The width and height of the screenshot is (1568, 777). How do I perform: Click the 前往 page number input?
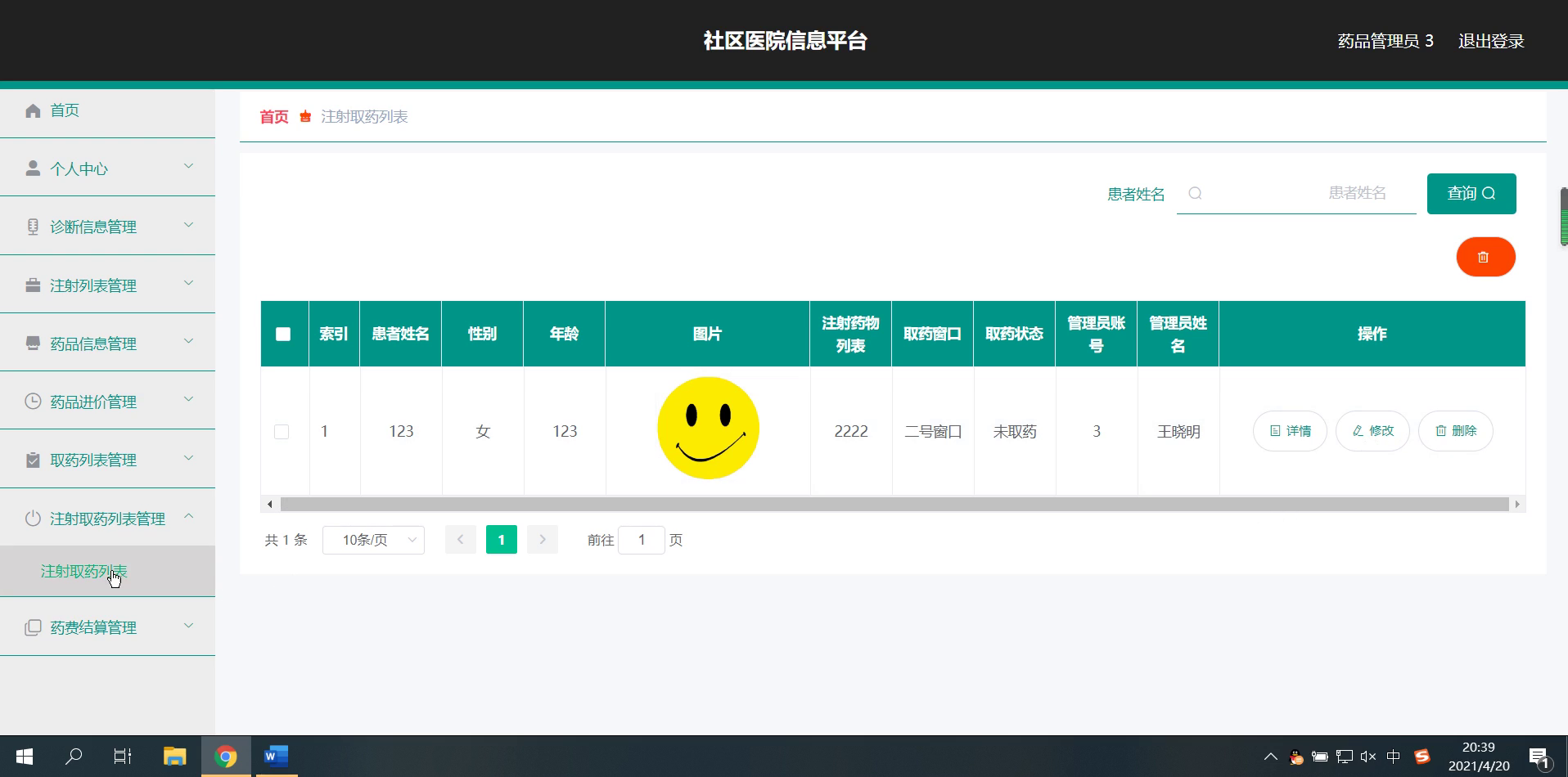tap(641, 540)
